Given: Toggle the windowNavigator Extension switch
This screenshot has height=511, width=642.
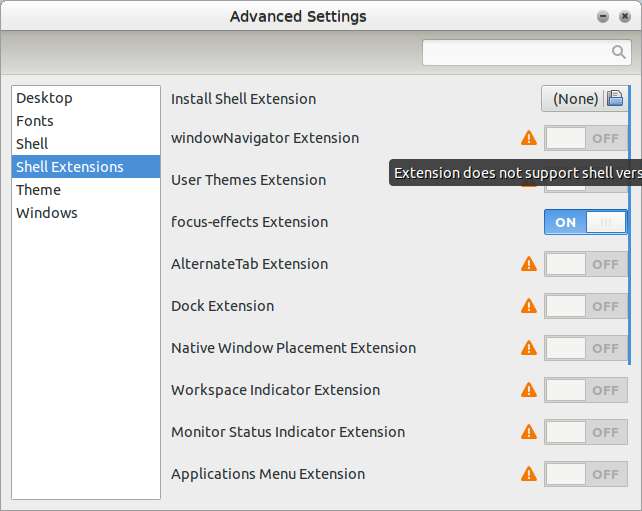Looking at the screenshot, I should tap(585, 138).
